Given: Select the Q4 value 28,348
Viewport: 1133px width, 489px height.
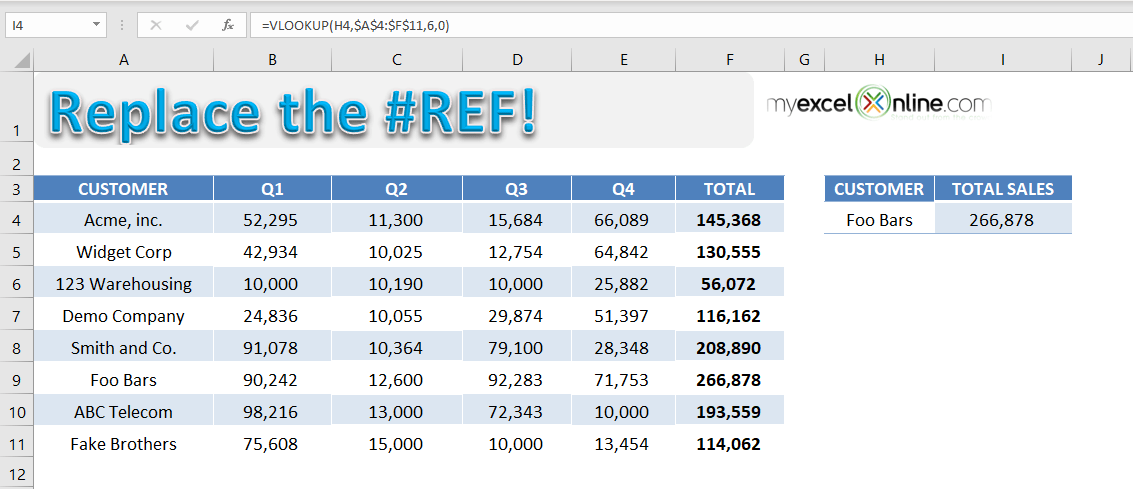Looking at the screenshot, I should pyautogui.click(x=623, y=348).
